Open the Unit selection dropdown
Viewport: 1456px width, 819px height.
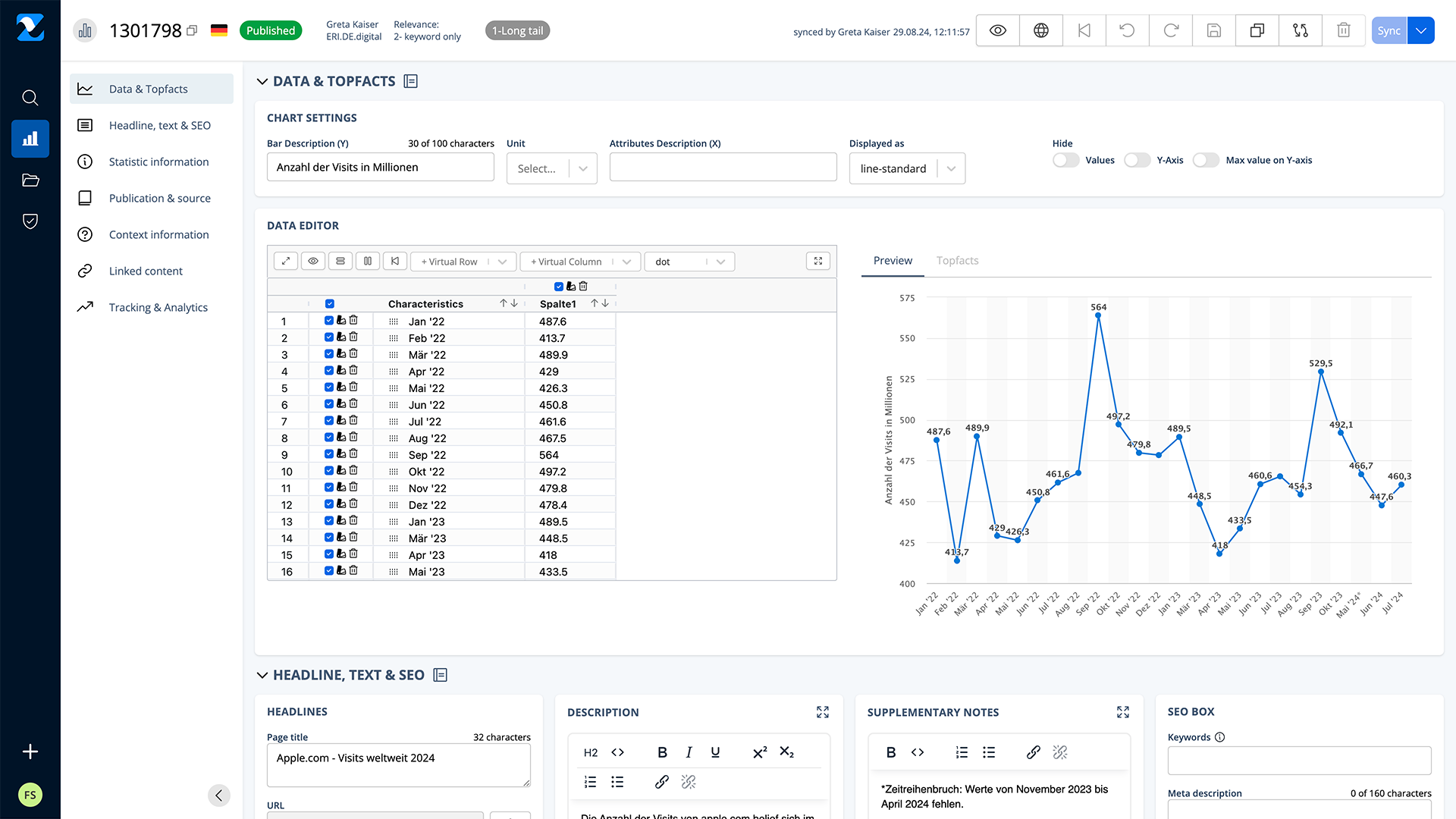pos(551,168)
